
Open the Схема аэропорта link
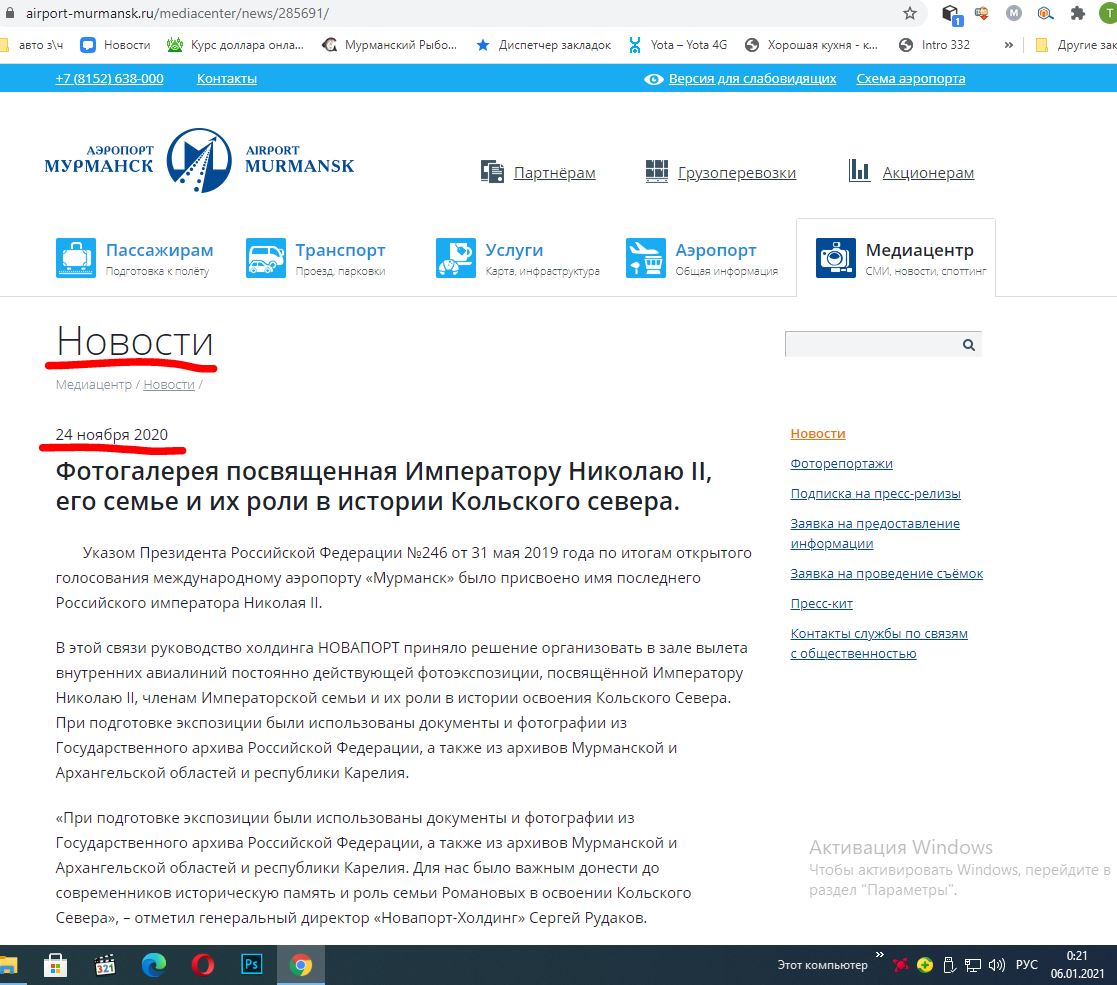click(910, 78)
